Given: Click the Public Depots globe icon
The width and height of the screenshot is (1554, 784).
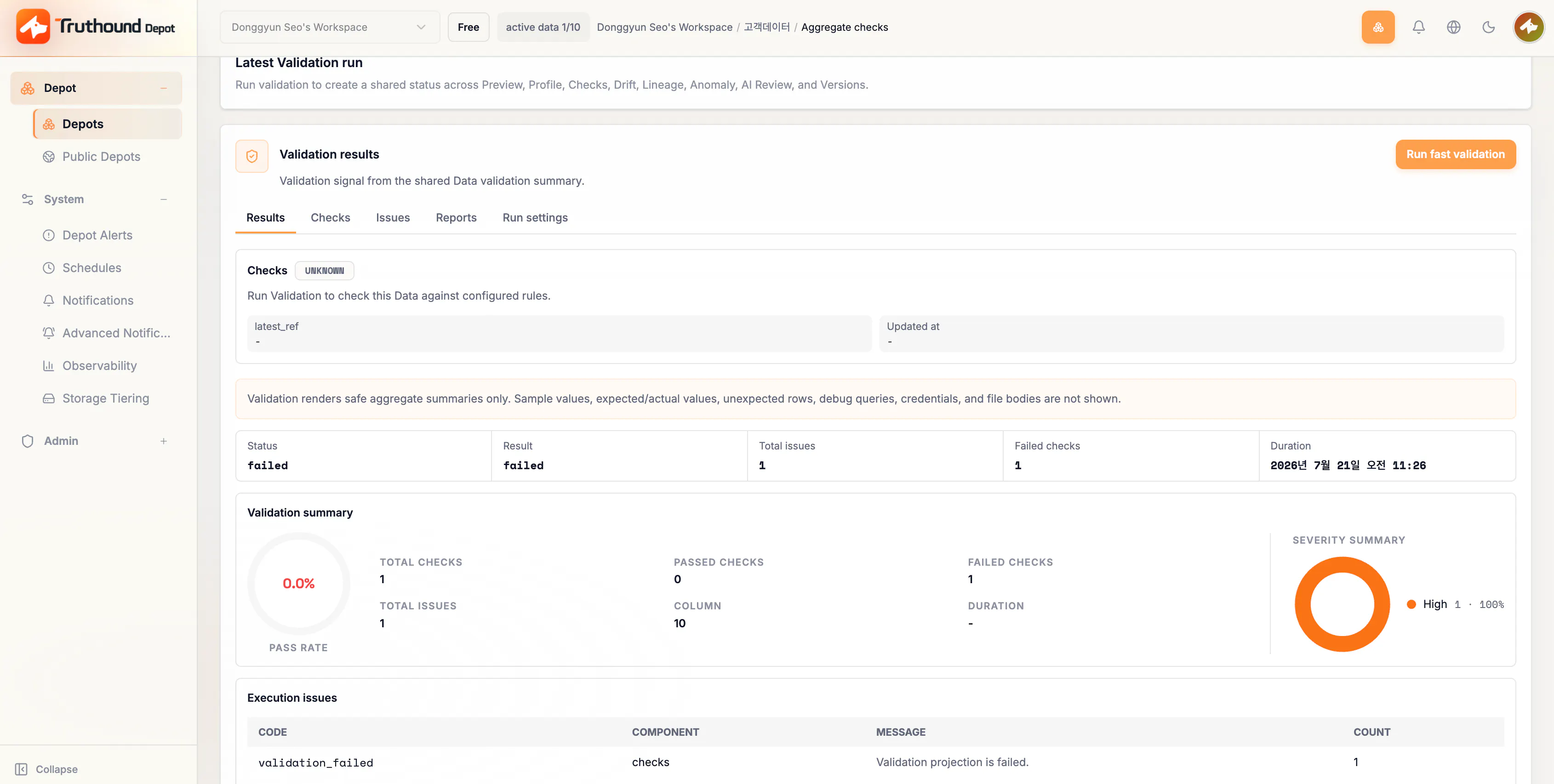Looking at the screenshot, I should 49,157.
